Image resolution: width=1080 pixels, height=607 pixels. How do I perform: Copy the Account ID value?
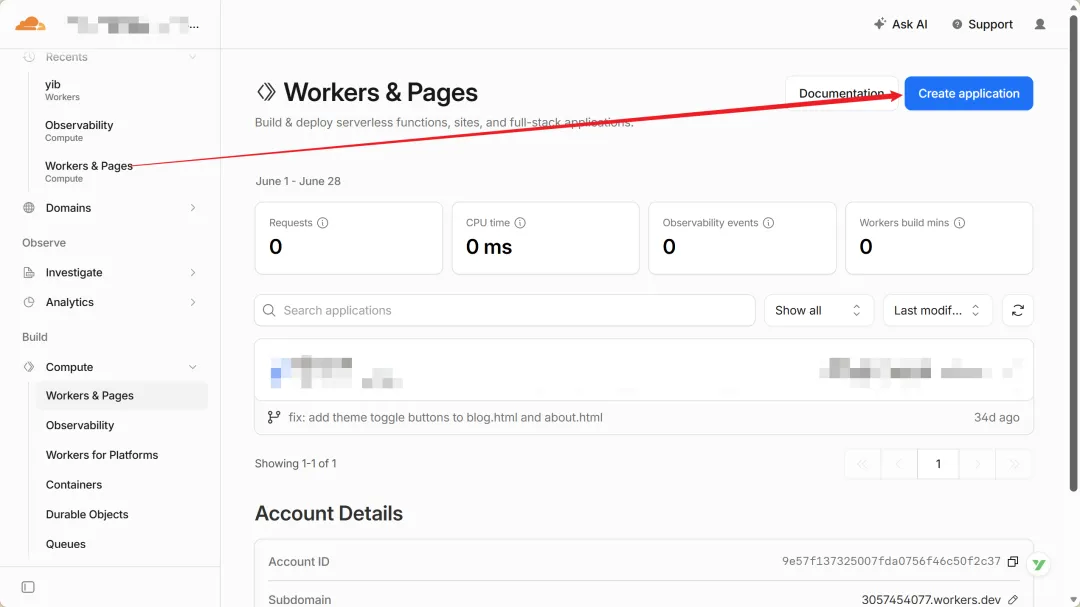point(1012,562)
